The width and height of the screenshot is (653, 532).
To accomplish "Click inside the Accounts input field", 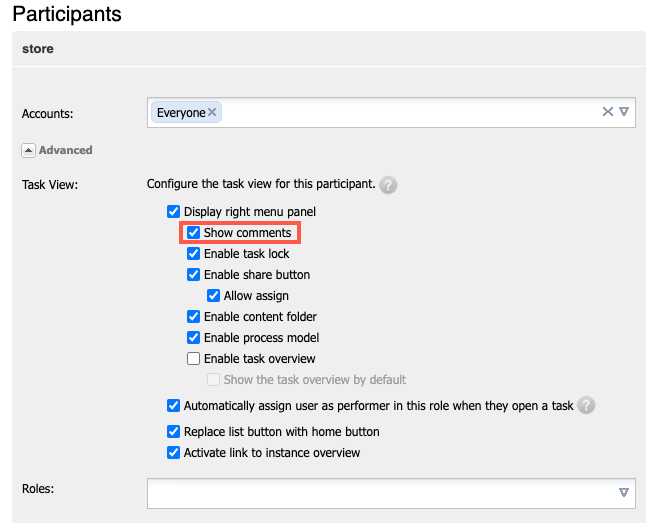I will click(400, 113).
